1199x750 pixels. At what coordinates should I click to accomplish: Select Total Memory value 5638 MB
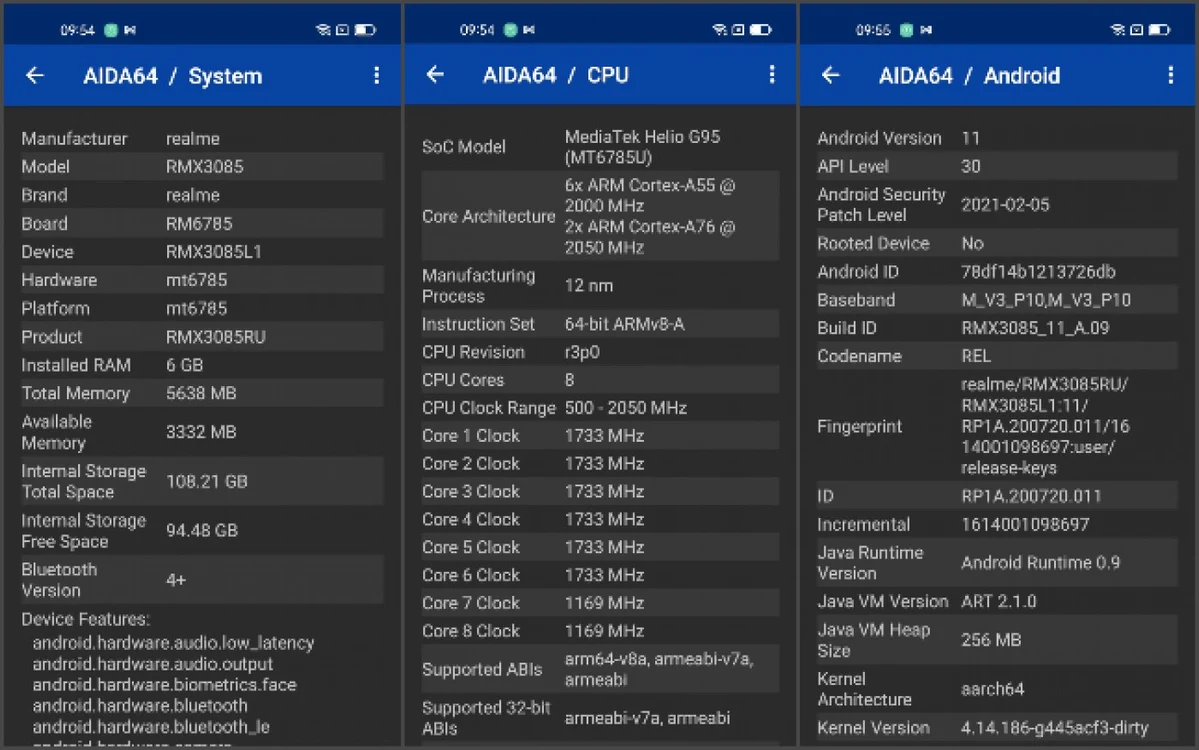click(201, 394)
